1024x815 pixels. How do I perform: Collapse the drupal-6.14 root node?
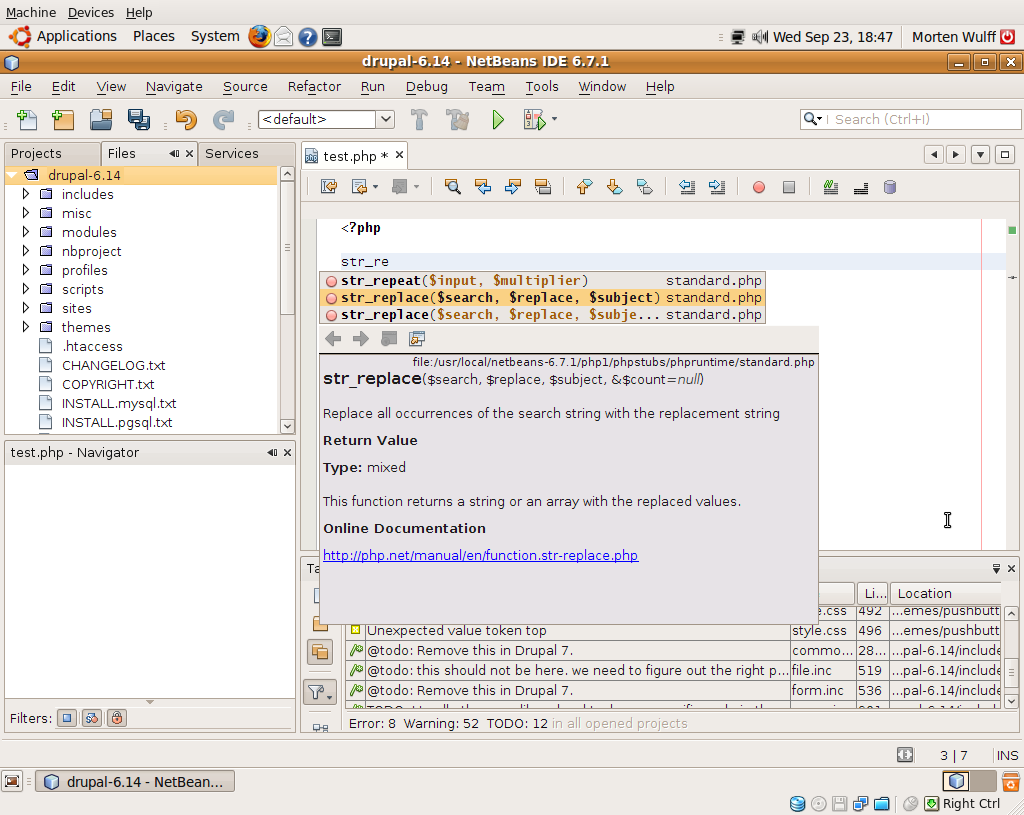point(12,175)
